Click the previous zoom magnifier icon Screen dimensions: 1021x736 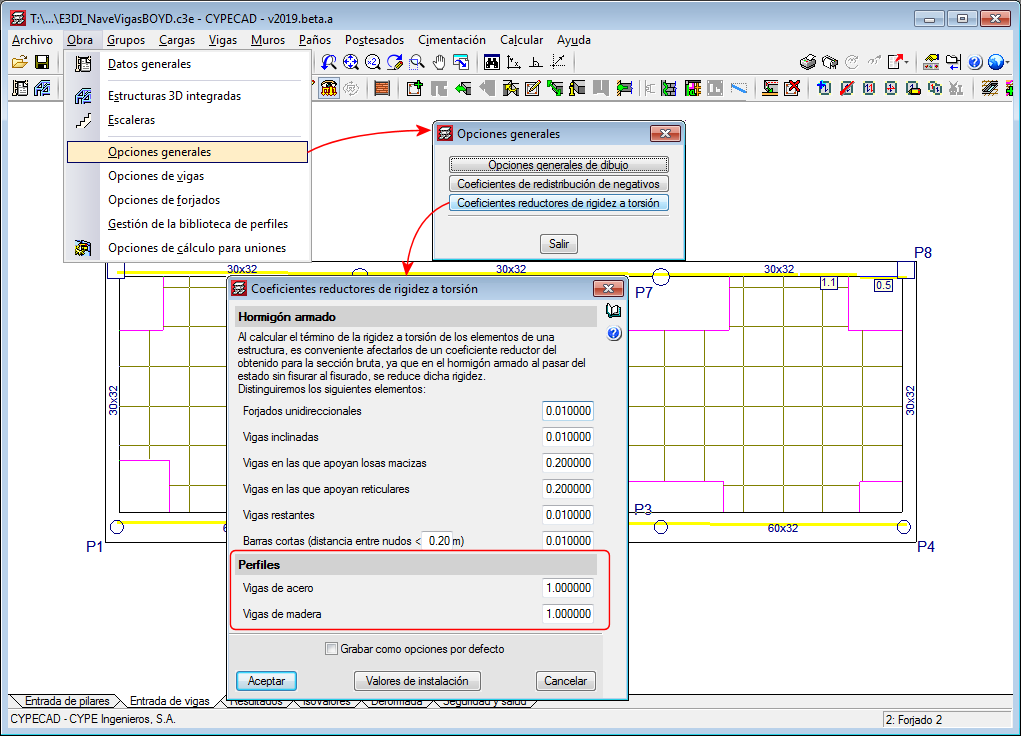(x=329, y=63)
